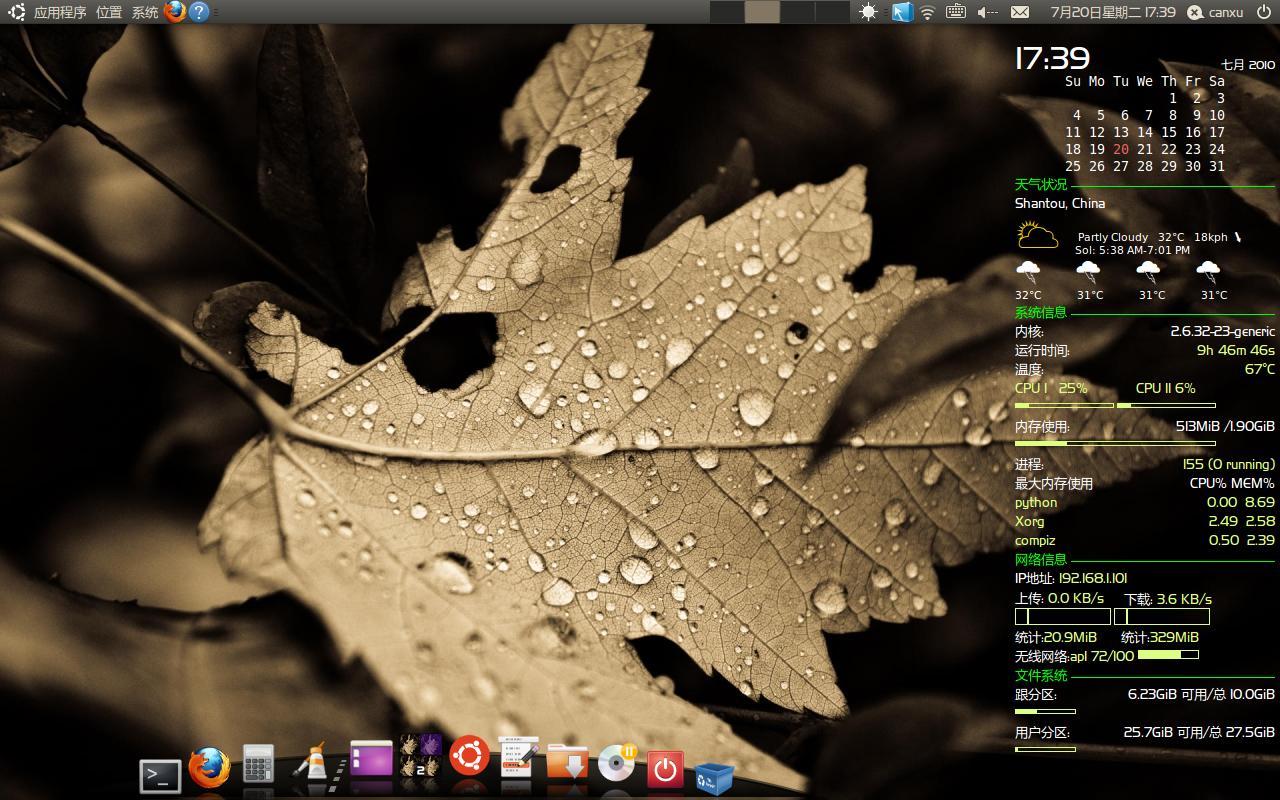The image size is (1280, 800).
Task: Click the panel clock 7月20日星期二 17:39
Action: pos(1113,12)
